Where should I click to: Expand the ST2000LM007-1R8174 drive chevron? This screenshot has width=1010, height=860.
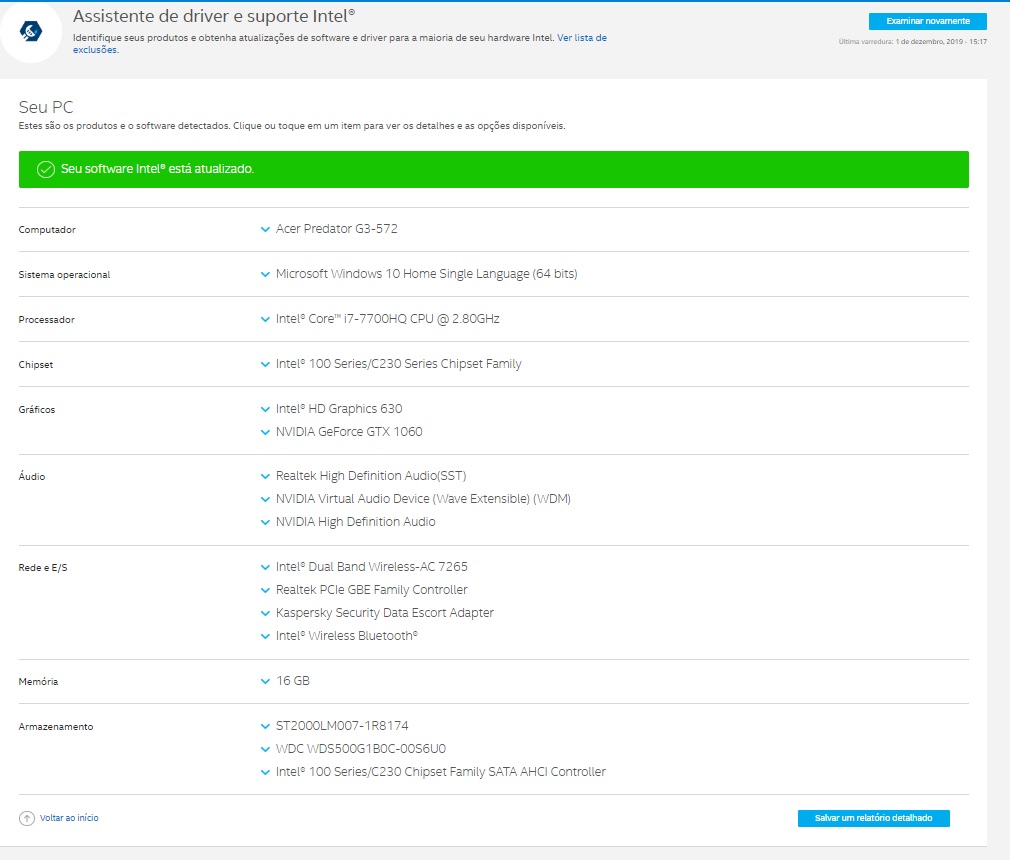pyautogui.click(x=265, y=727)
